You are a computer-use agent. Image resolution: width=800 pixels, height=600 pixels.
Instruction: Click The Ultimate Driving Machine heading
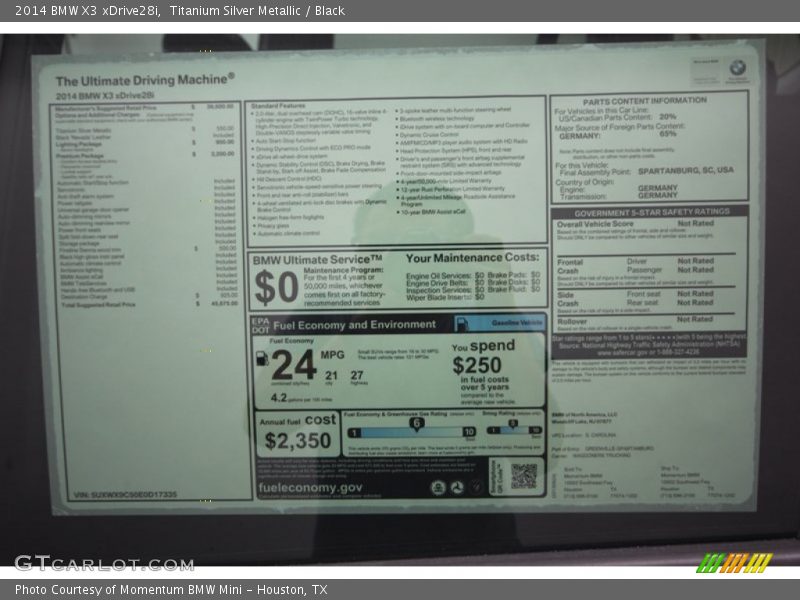(x=144, y=79)
